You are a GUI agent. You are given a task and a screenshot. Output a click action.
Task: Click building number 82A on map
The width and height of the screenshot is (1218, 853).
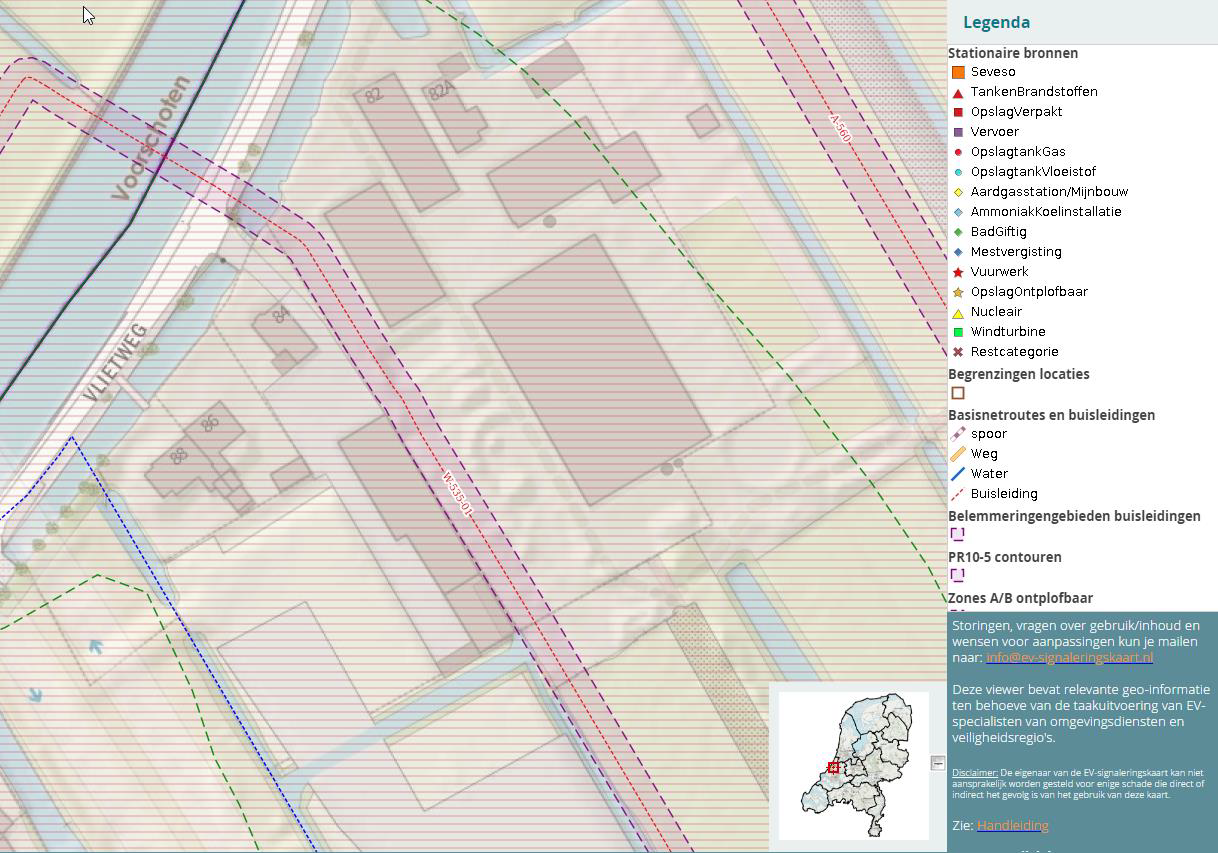coord(440,92)
